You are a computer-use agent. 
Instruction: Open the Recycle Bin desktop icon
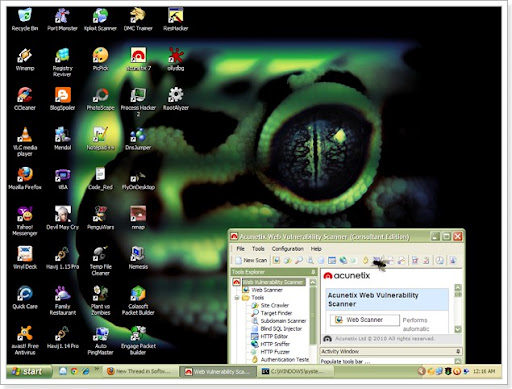coord(25,19)
